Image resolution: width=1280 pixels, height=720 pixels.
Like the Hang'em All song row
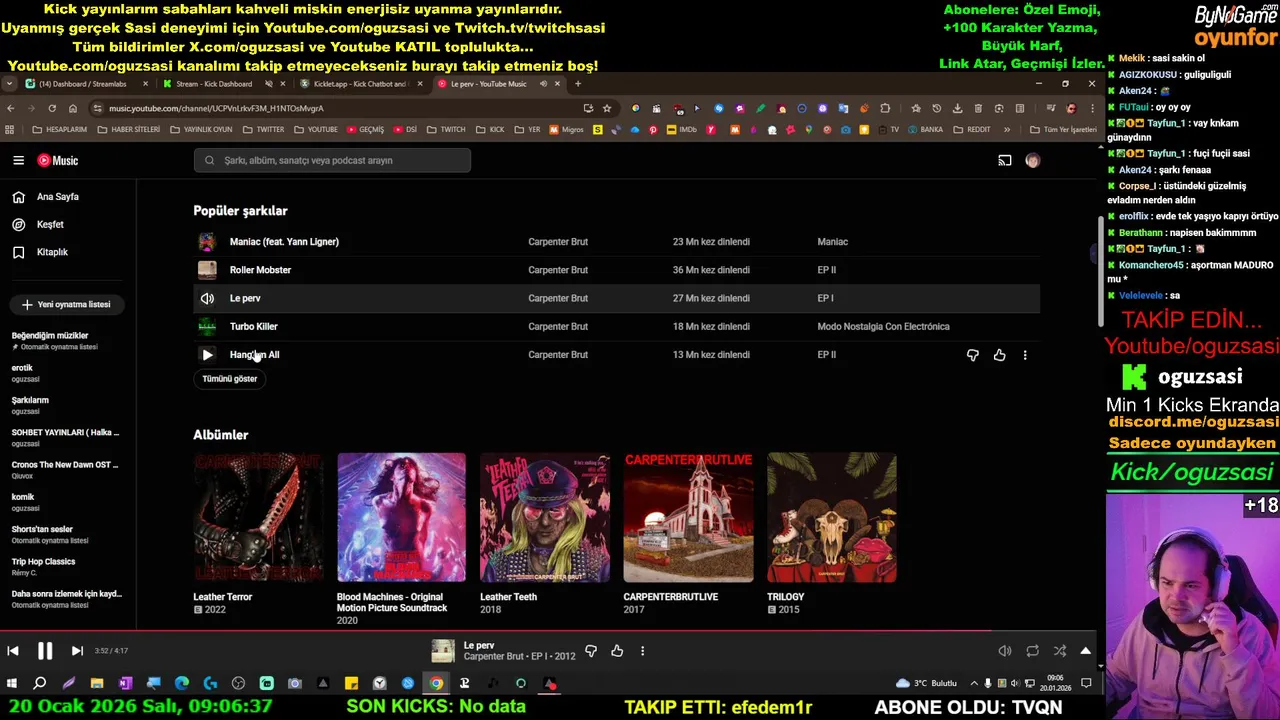[x=999, y=355]
